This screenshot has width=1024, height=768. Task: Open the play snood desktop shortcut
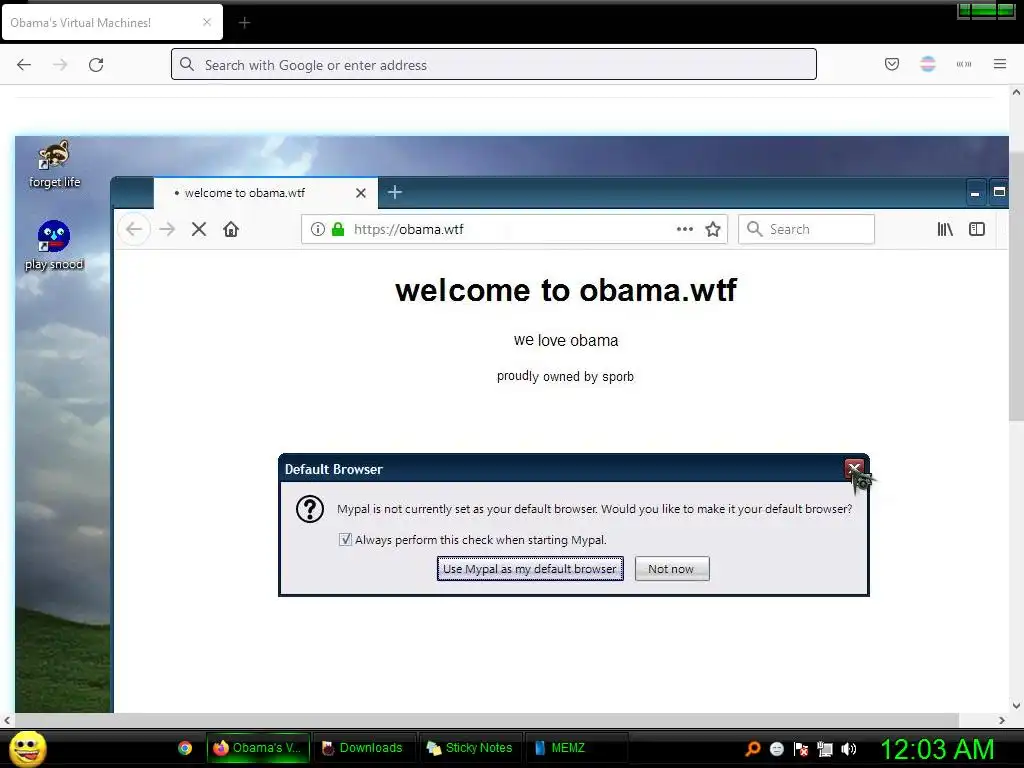[x=54, y=246]
